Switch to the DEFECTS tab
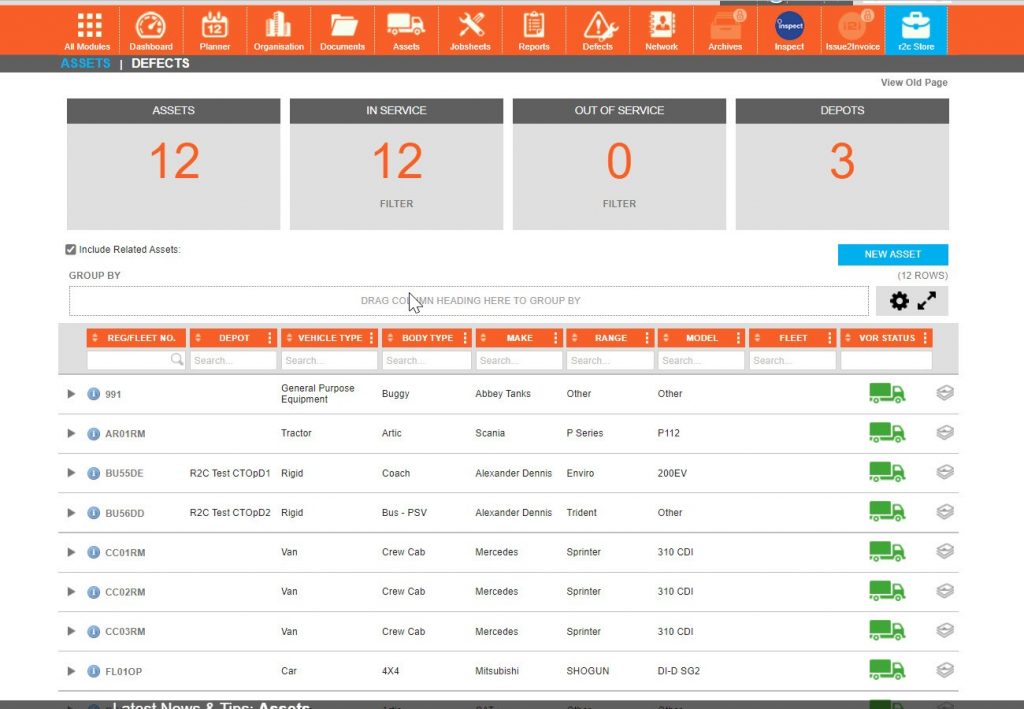1024x709 pixels. pos(160,63)
